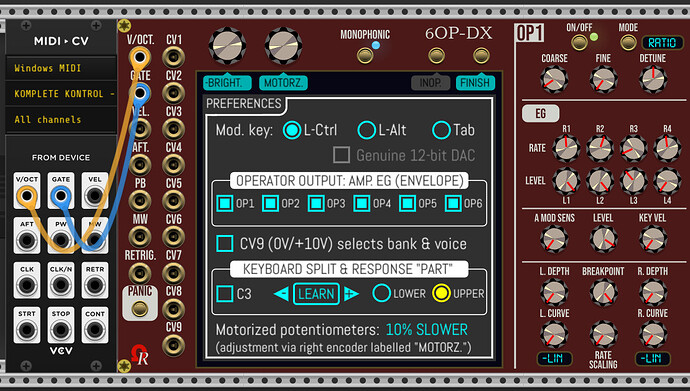Click the DETUNE knob

pos(653,80)
